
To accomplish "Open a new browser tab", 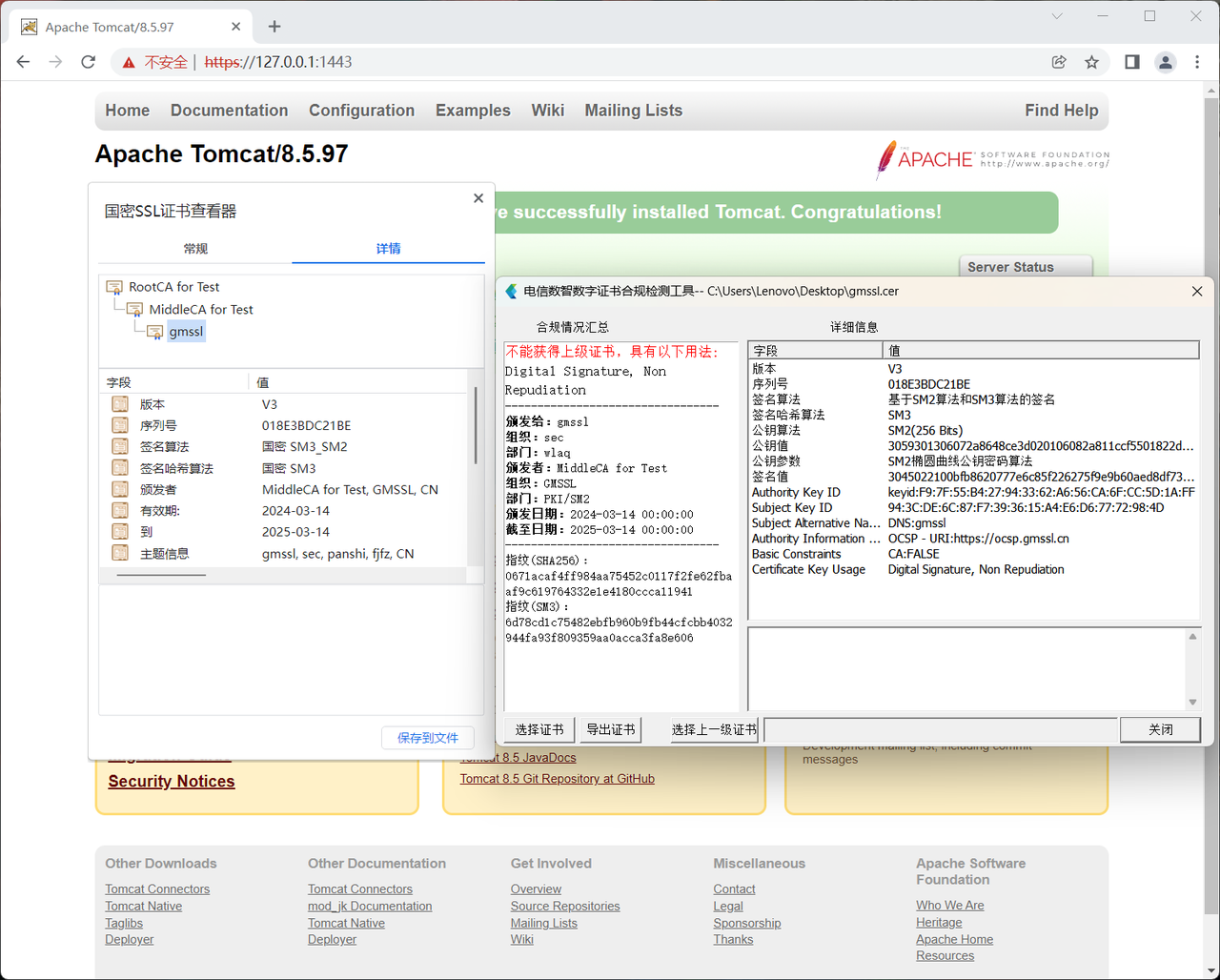I will click(x=274, y=27).
